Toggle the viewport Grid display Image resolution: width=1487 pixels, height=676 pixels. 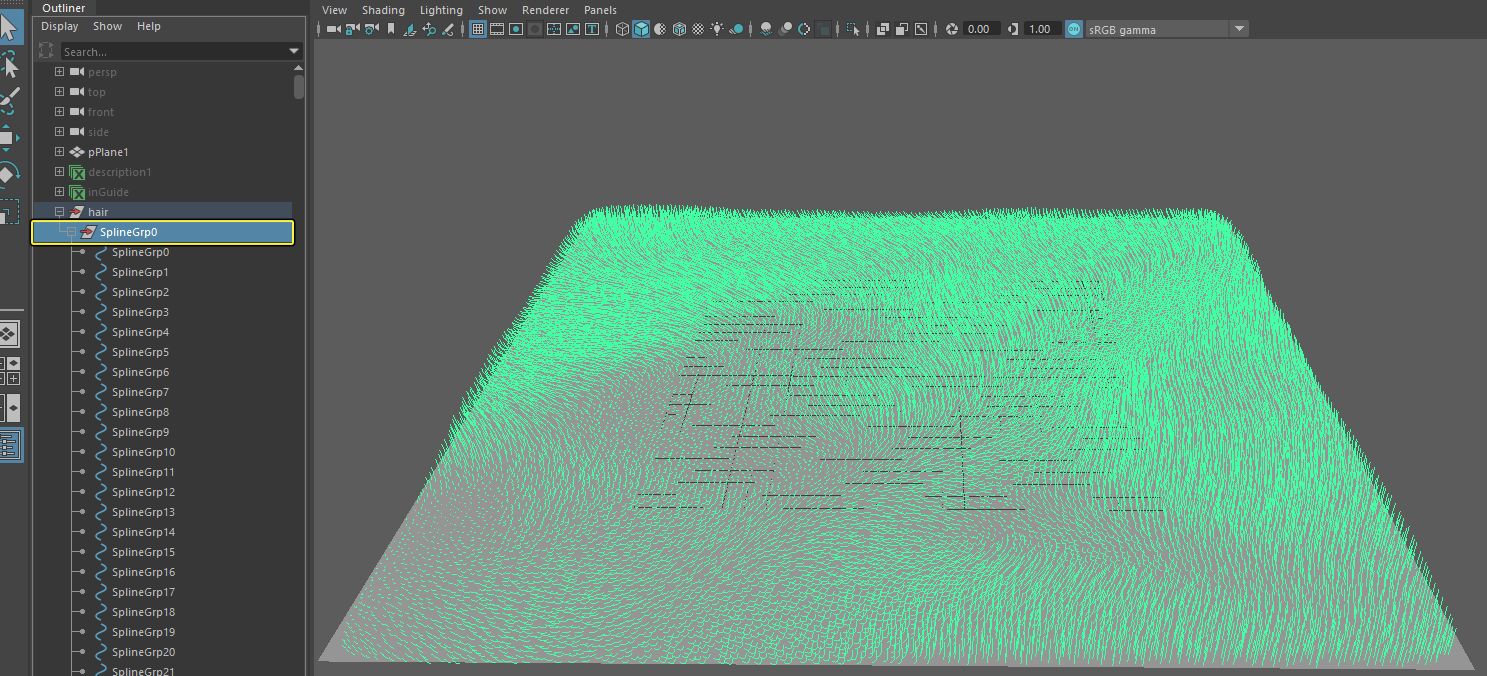coord(479,29)
